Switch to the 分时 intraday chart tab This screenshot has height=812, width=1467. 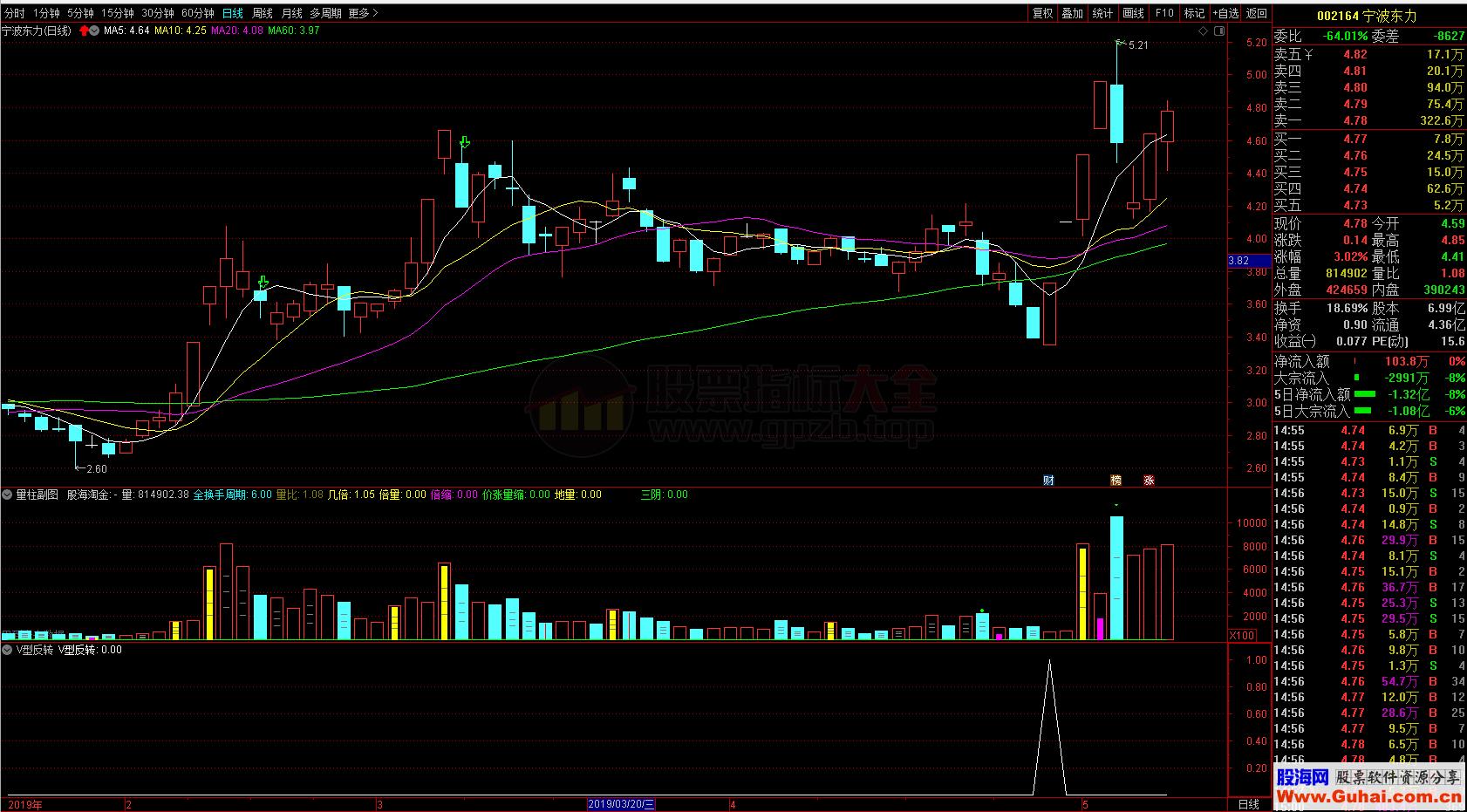pos(14,13)
